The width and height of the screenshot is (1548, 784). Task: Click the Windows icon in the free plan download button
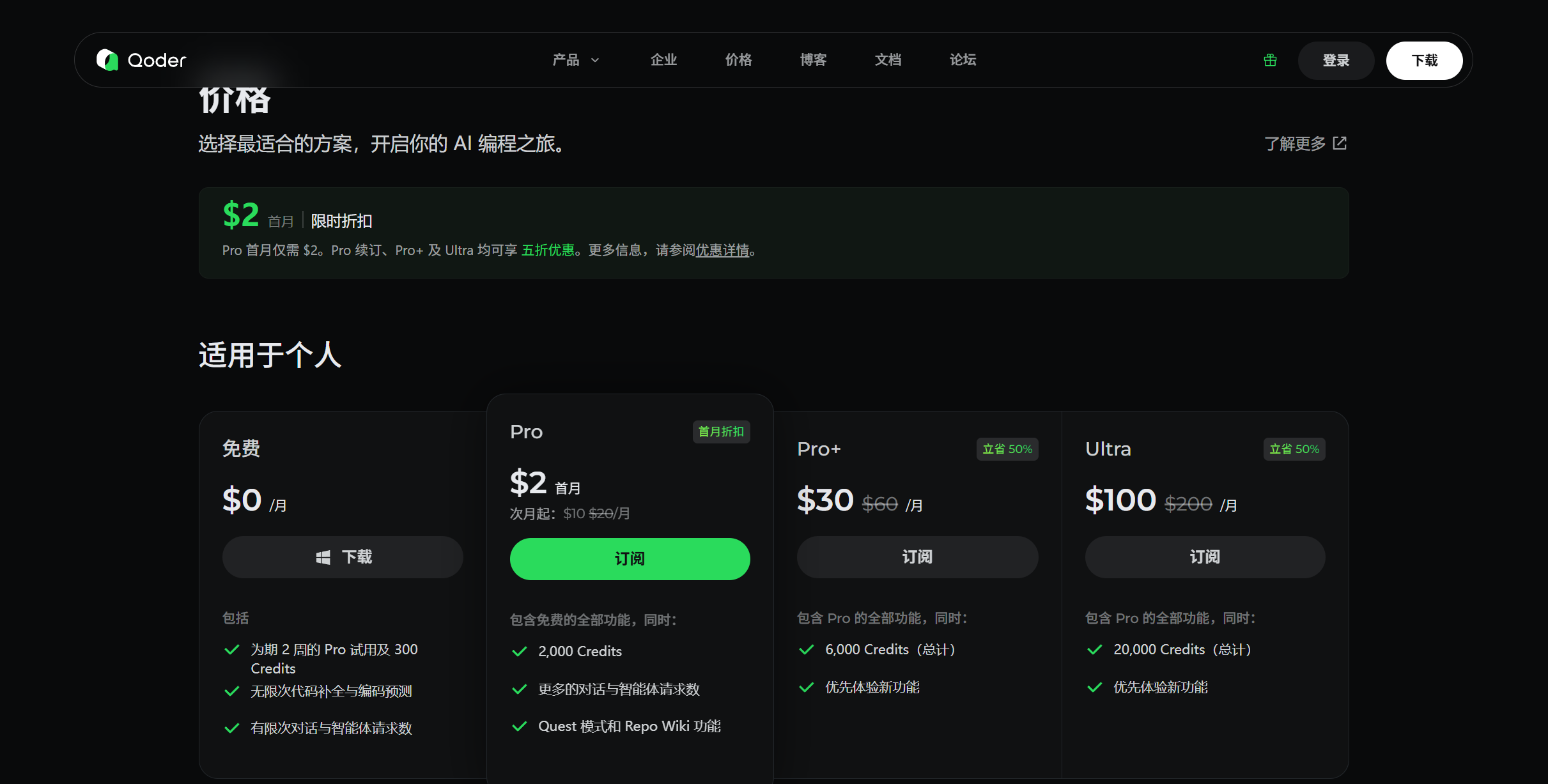[x=323, y=557]
